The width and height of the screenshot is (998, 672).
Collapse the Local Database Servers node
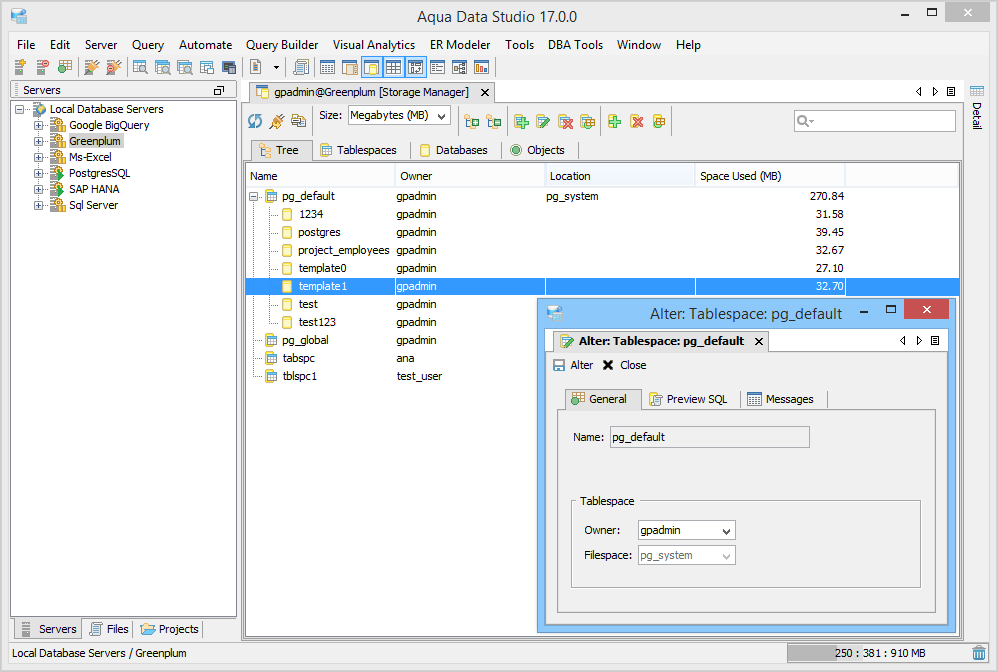point(20,109)
